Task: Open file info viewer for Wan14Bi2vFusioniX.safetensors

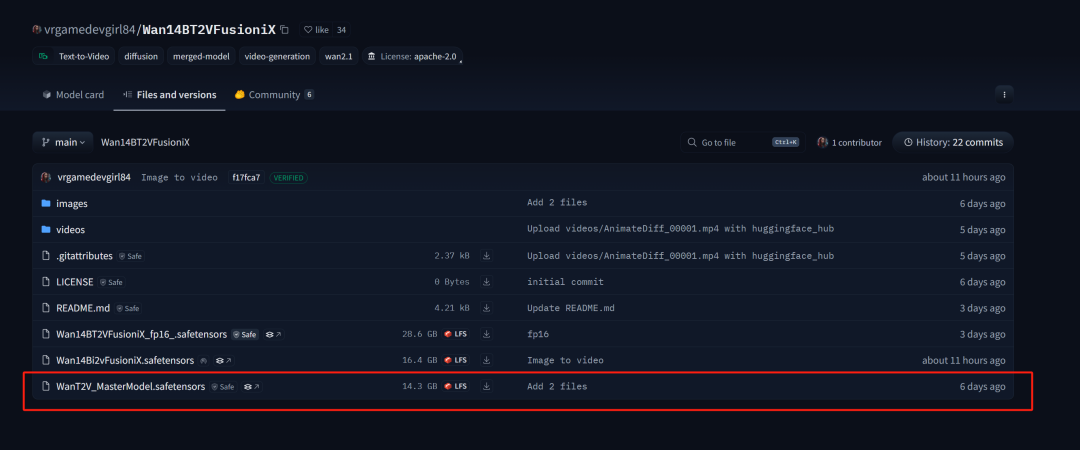Action: click(x=224, y=361)
